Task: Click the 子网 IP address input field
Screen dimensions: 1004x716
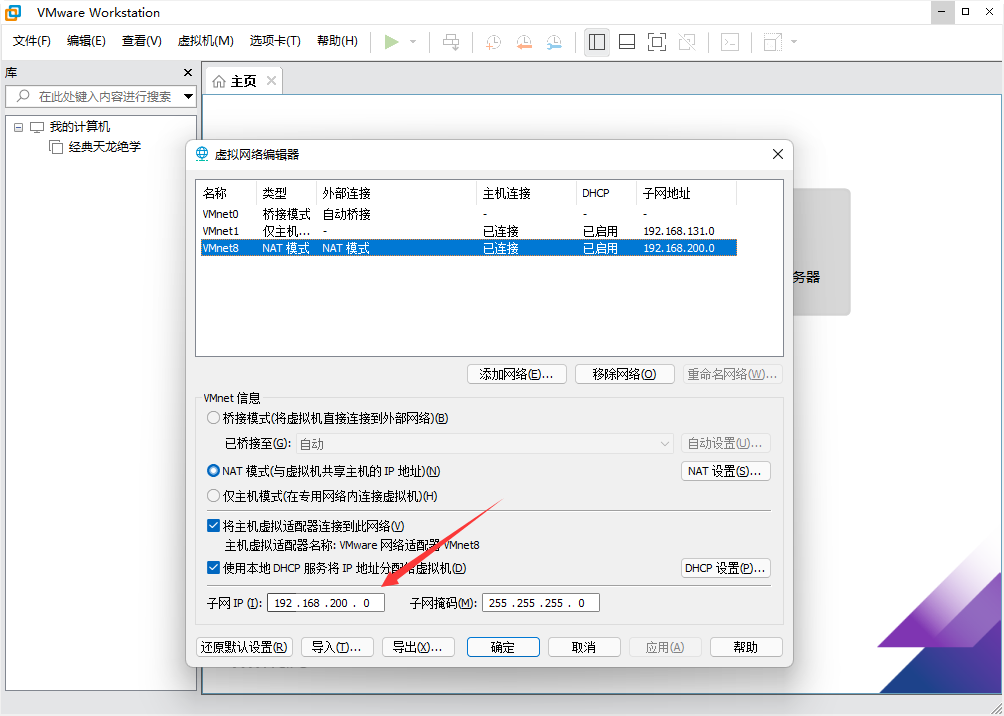Action: coord(325,603)
